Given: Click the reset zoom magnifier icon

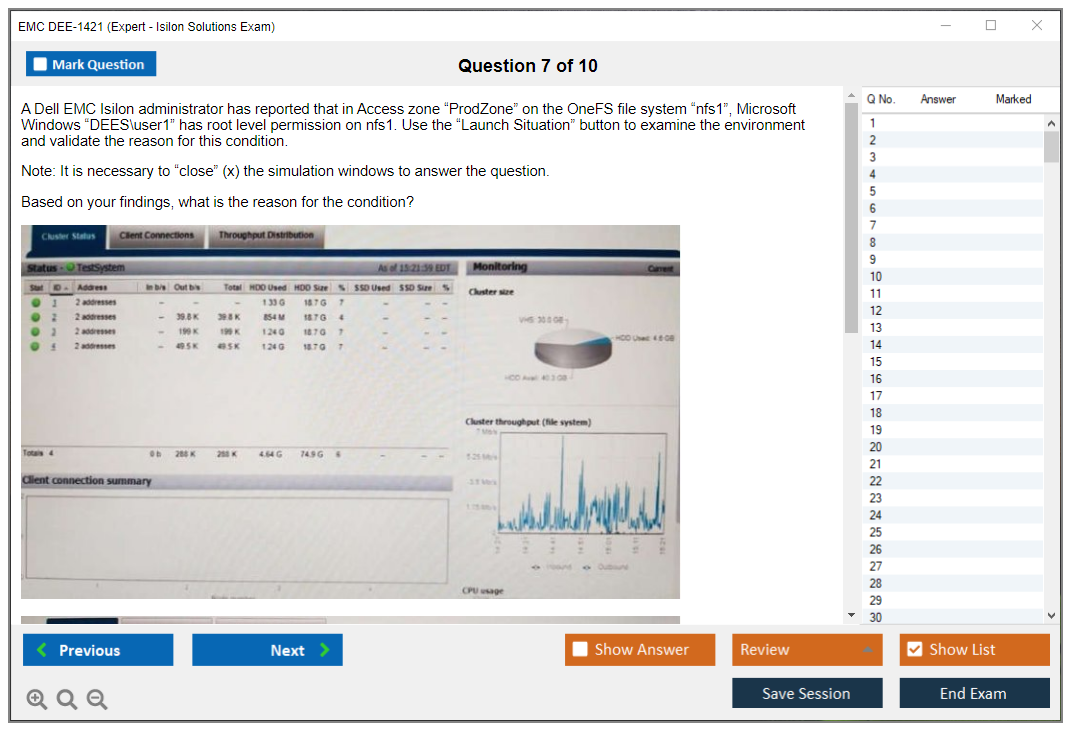Looking at the screenshot, I should (67, 700).
